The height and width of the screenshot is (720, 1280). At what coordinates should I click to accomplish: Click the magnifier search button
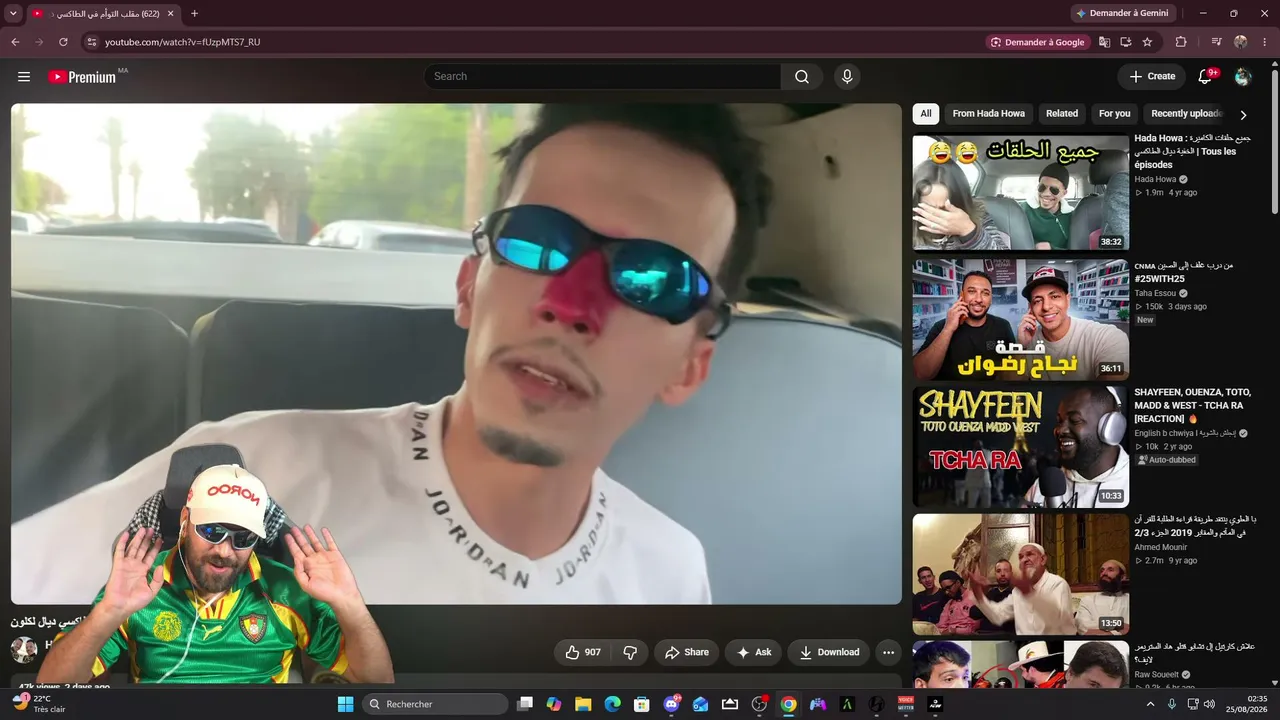[802, 77]
